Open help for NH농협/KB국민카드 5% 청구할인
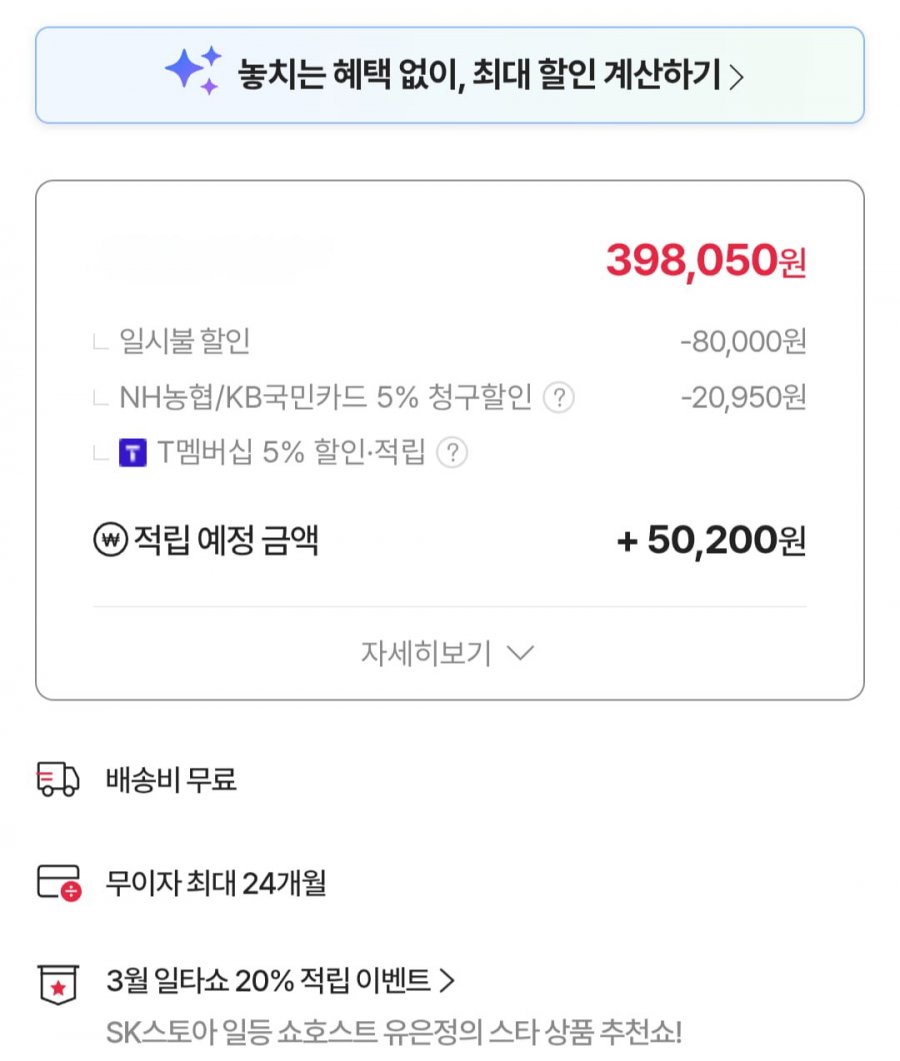 (x=558, y=398)
